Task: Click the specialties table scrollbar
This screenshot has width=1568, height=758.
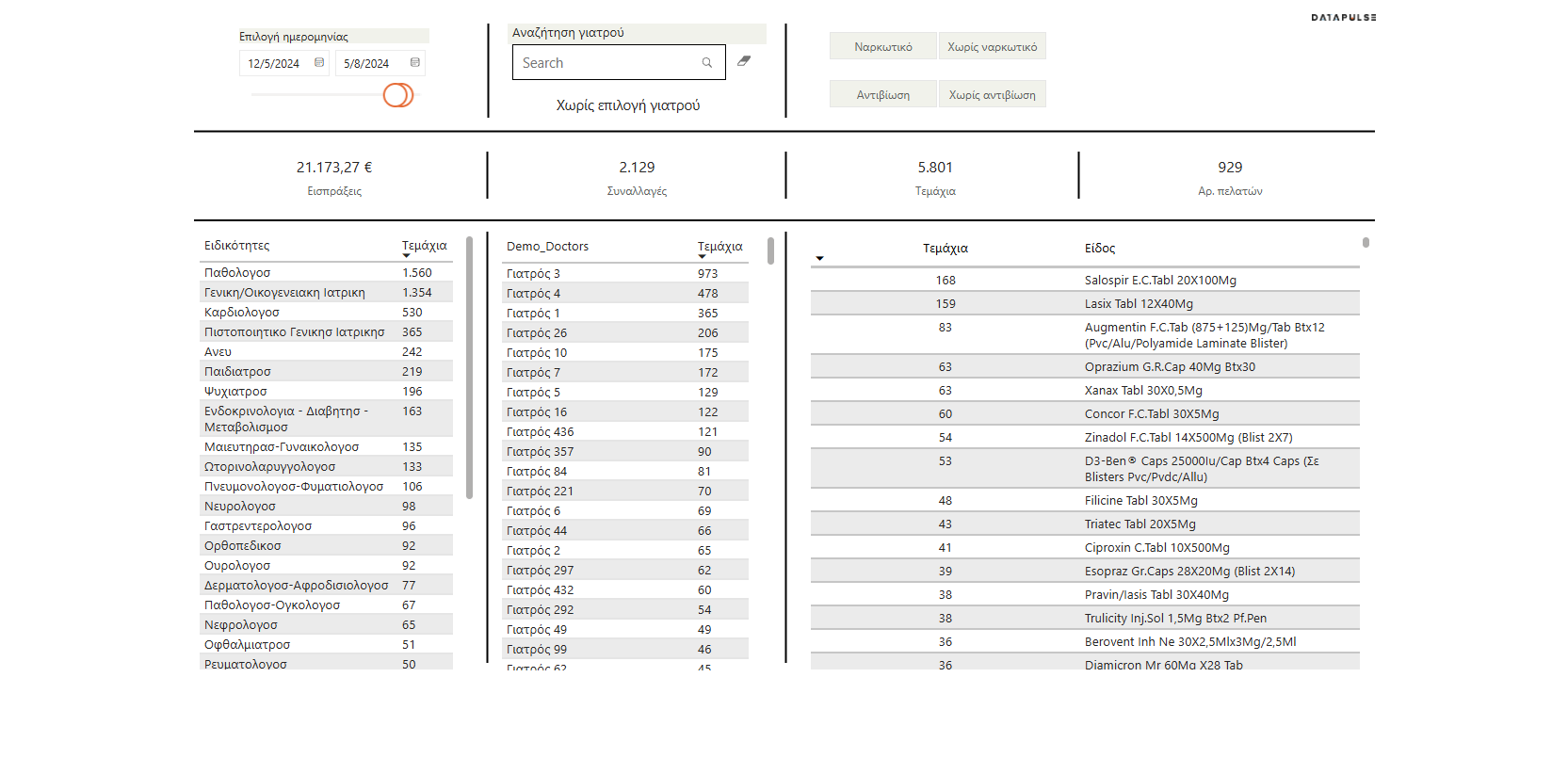Action: point(469,367)
